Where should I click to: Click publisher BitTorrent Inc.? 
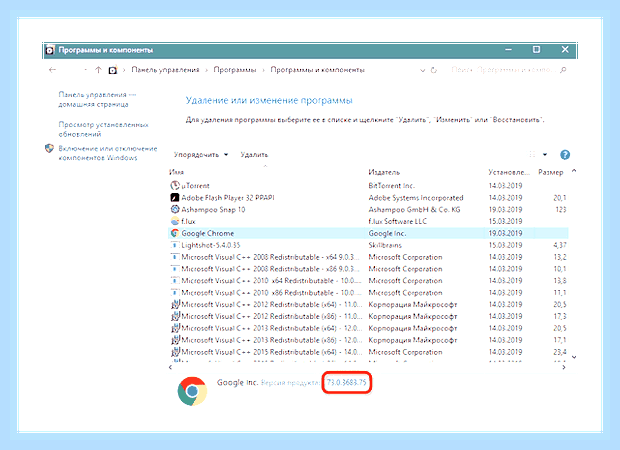pyautogui.click(x=391, y=185)
